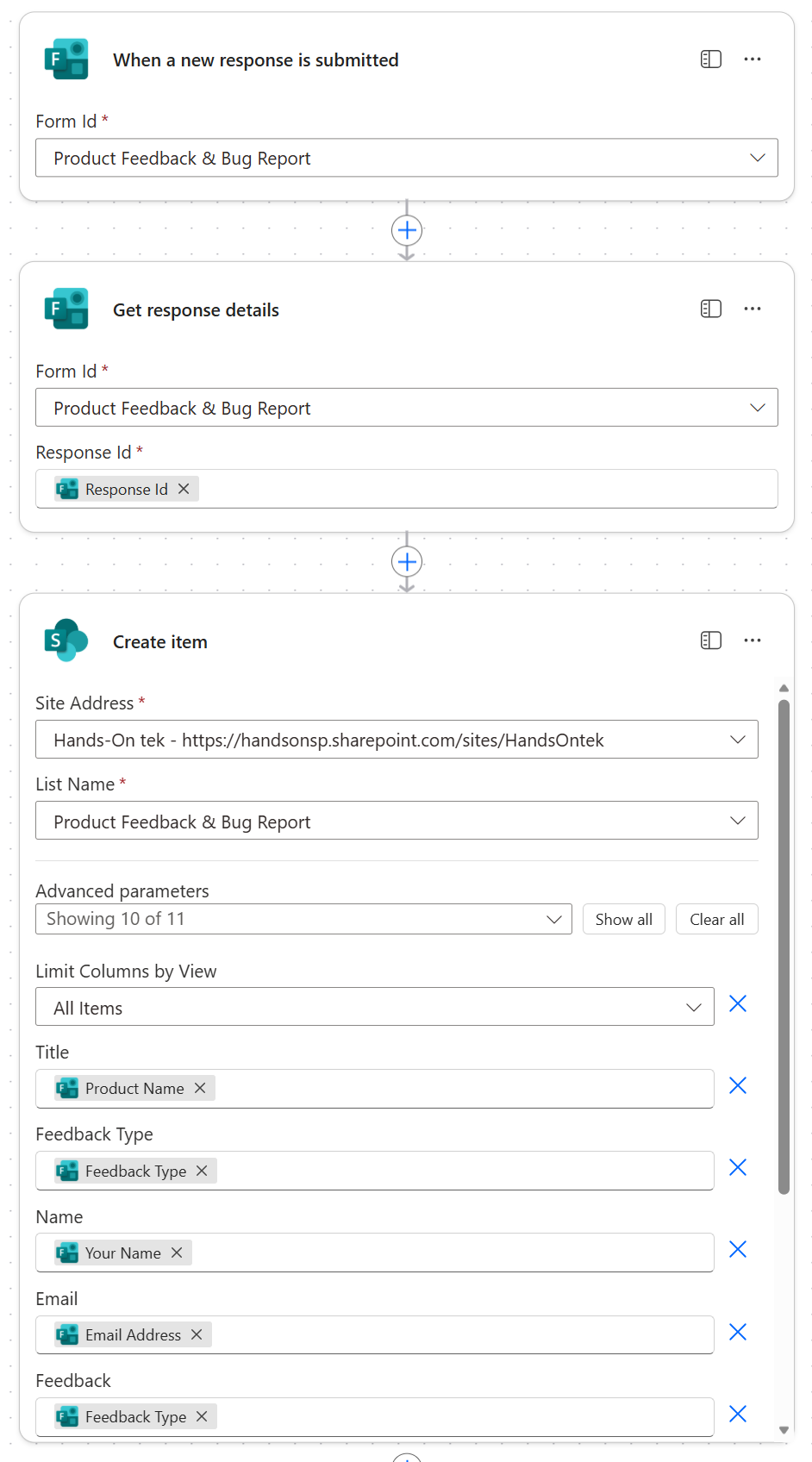Click inside the Email input field
Image resolution: width=812 pixels, height=1462 pixels.
[457, 1335]
